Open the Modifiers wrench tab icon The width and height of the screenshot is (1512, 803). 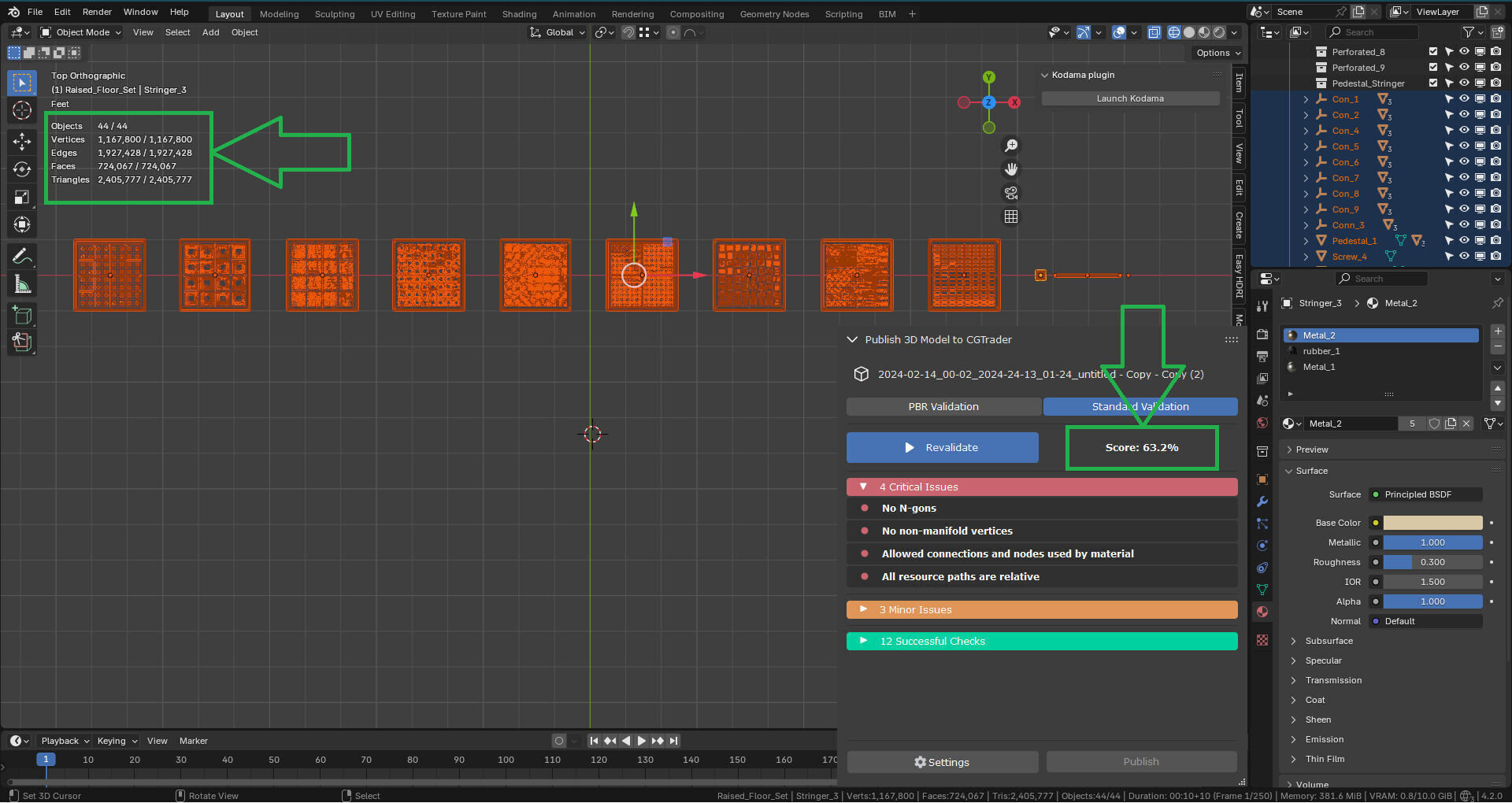(x=1262, y=501)
